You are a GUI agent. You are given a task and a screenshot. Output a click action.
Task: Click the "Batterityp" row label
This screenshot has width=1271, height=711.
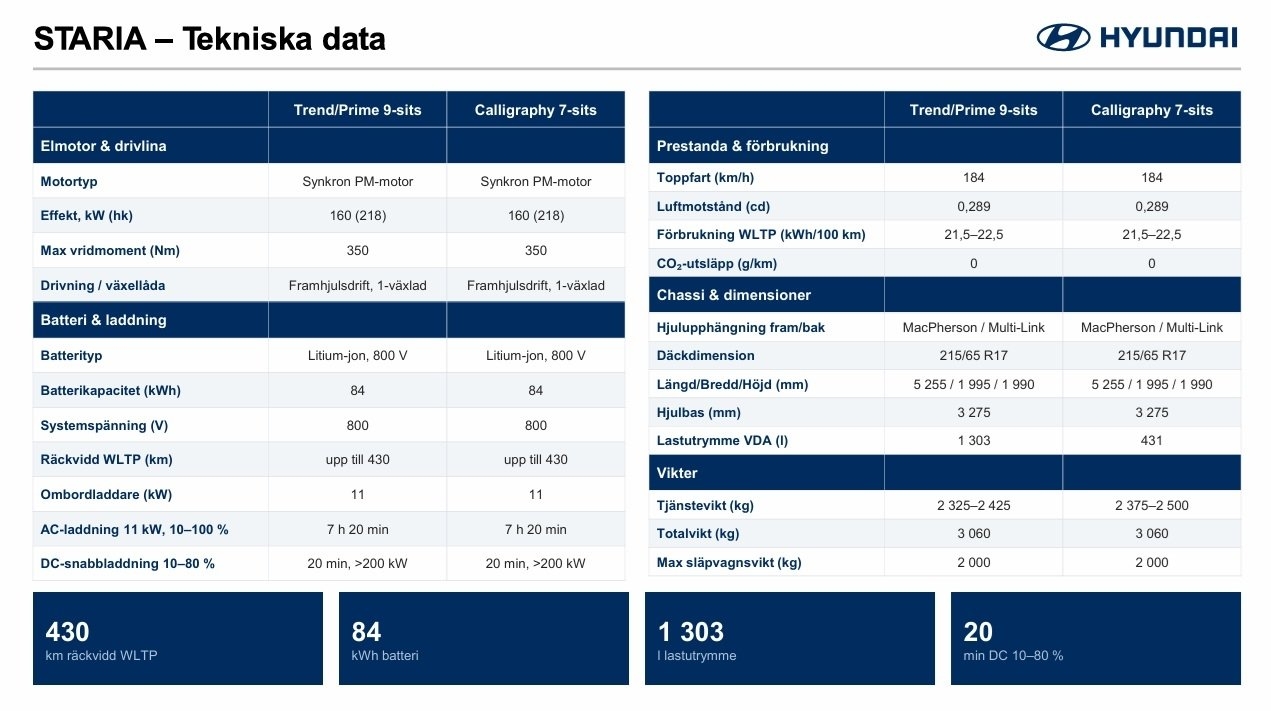pos(71,356)
